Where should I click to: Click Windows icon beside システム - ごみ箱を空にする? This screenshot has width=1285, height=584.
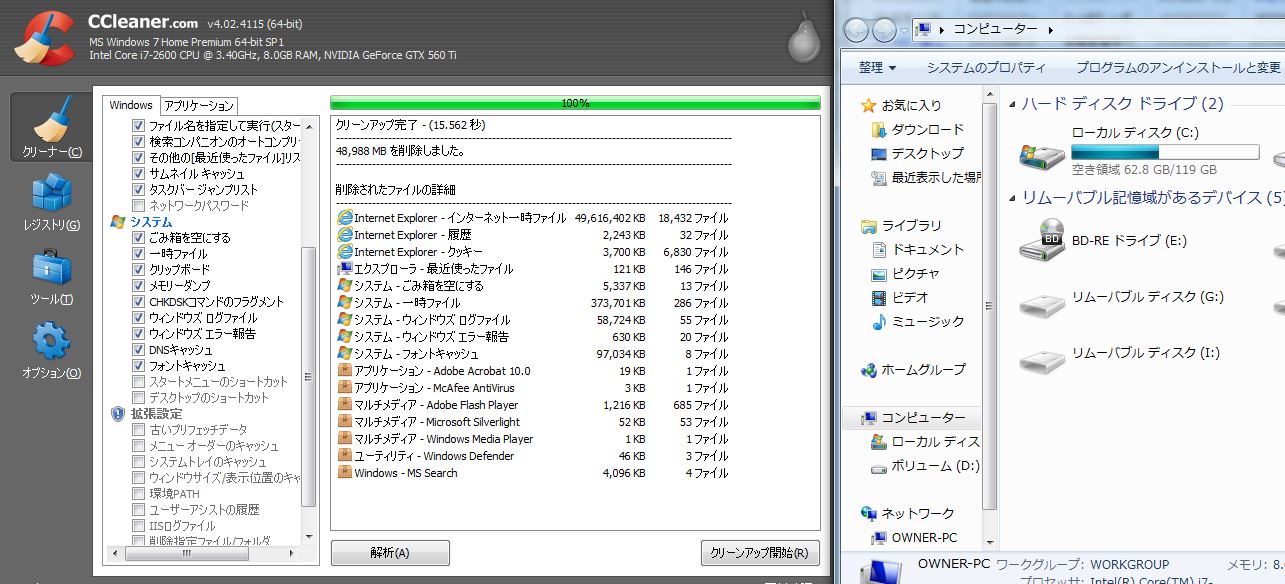pyautogui.click(x=345, y=285)
